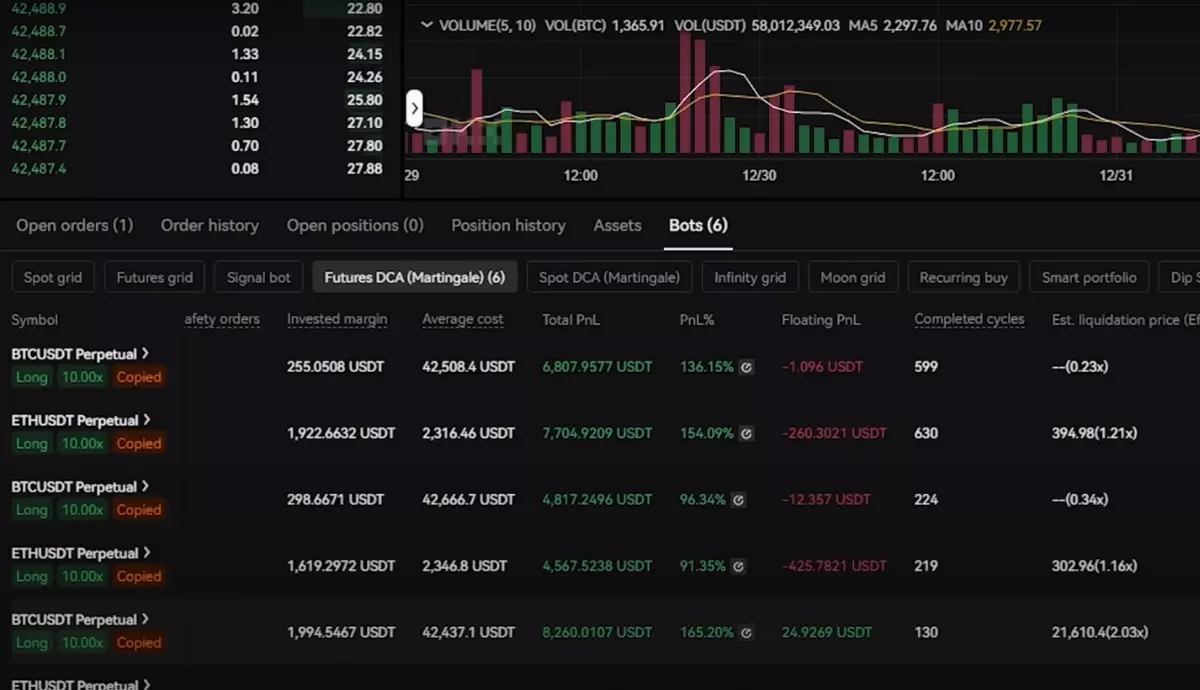Open the BTCUSDT Perpetual bot with 224 cycles
The height and width of the screenshot is (690, 1200).
(81, 486)
